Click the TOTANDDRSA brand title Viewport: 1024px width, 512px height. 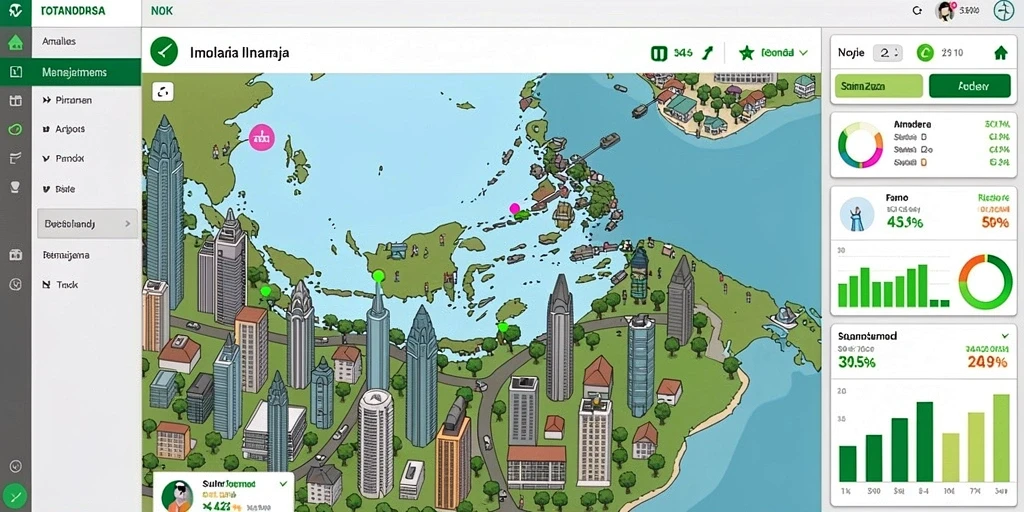click(73, 11)
